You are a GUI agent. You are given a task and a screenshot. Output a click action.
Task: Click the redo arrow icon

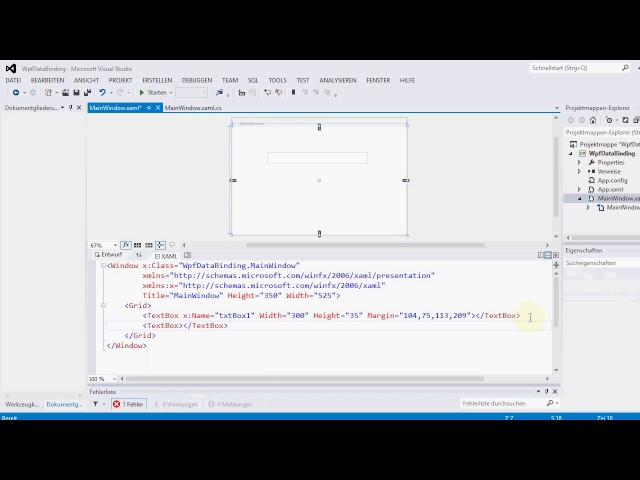coord(120,93)
